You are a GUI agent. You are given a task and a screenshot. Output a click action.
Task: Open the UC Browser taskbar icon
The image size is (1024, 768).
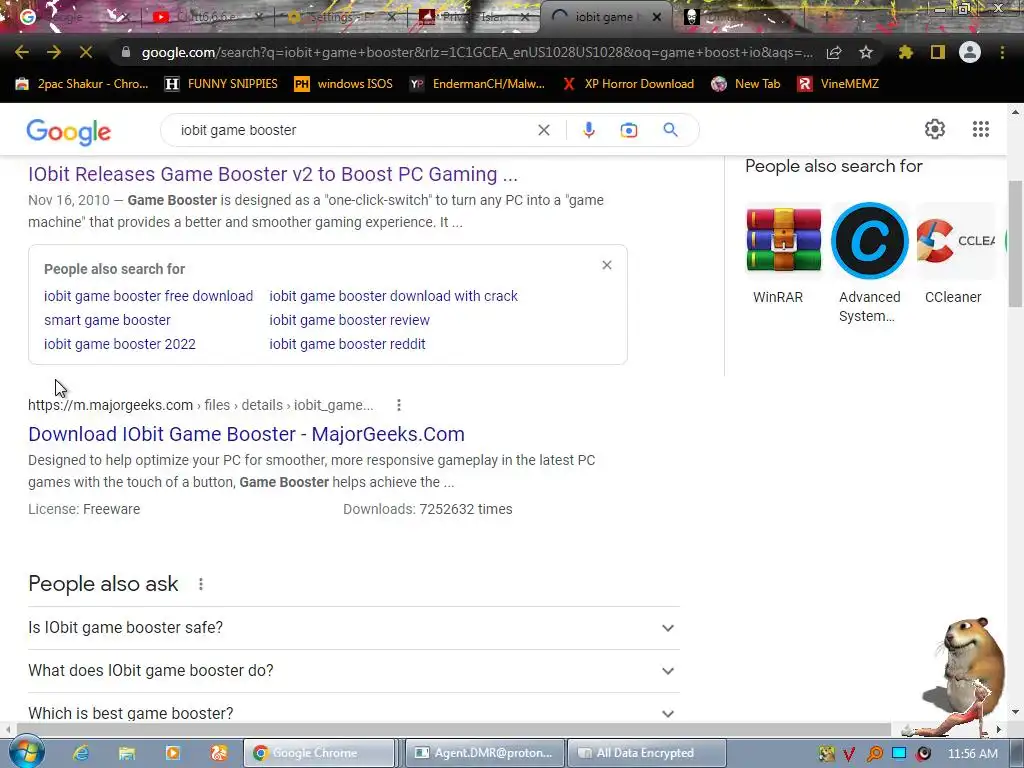218,753
